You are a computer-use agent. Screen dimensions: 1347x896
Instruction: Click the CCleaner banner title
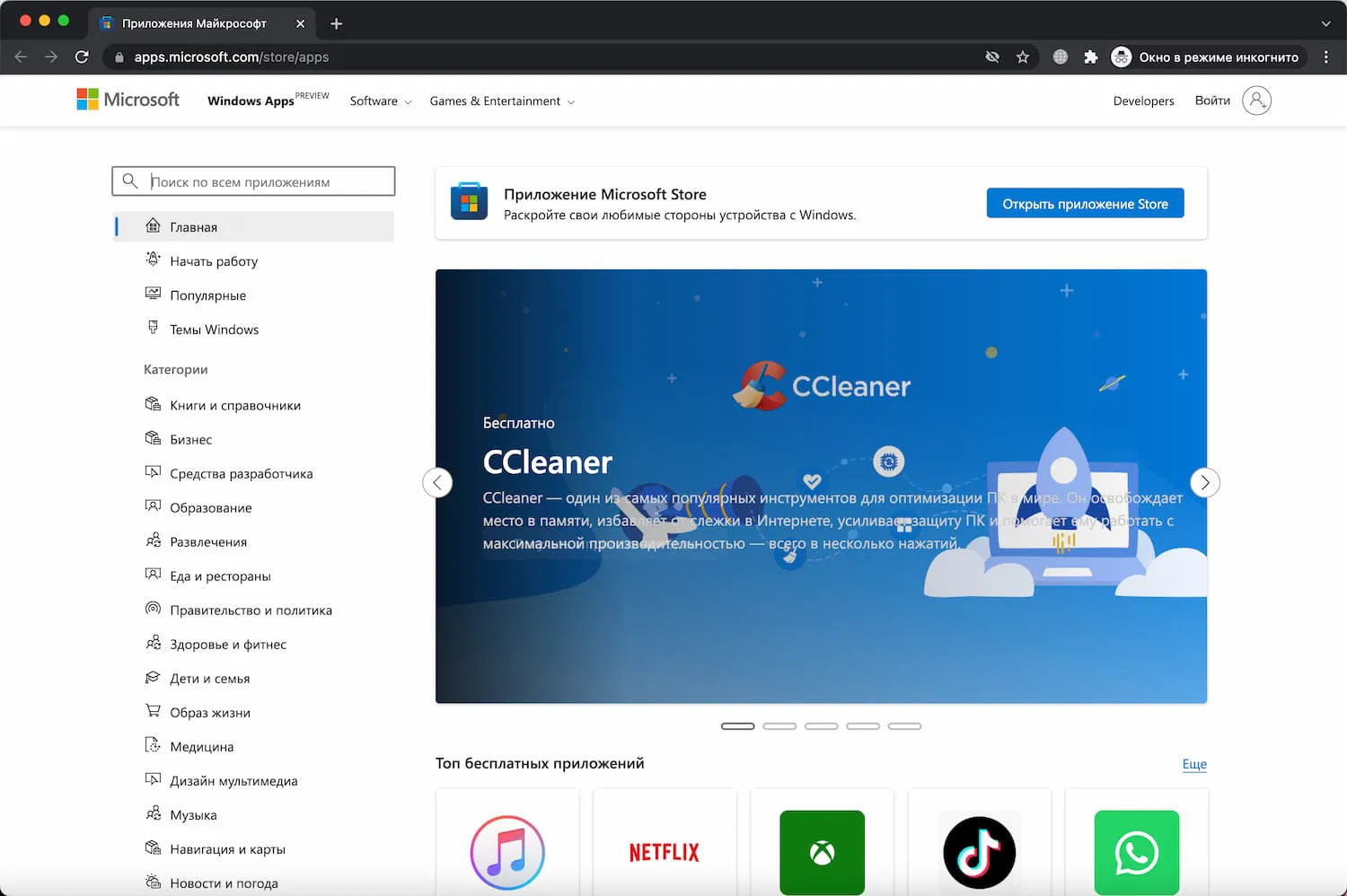point(548,462)
